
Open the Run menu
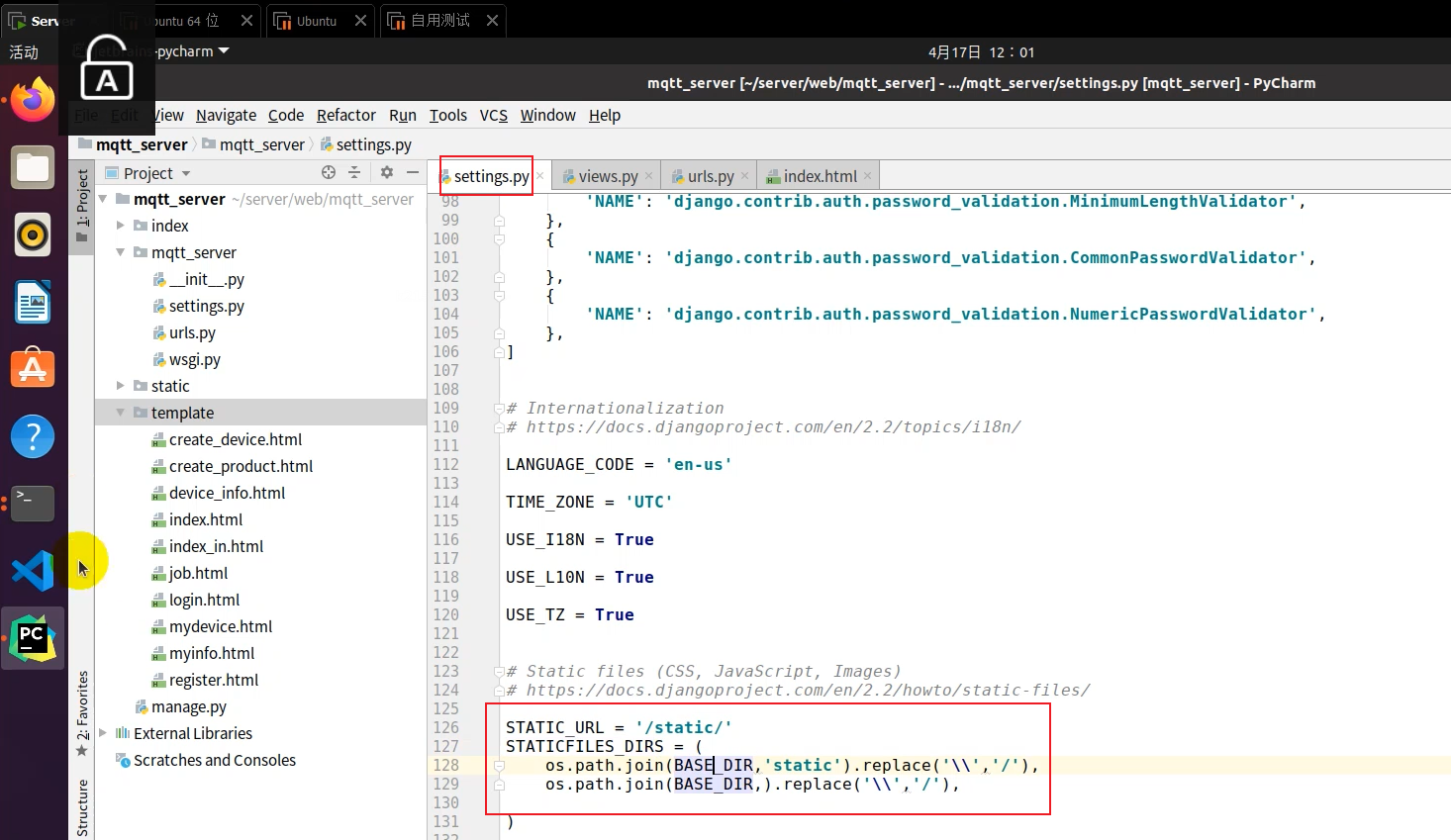402,115
